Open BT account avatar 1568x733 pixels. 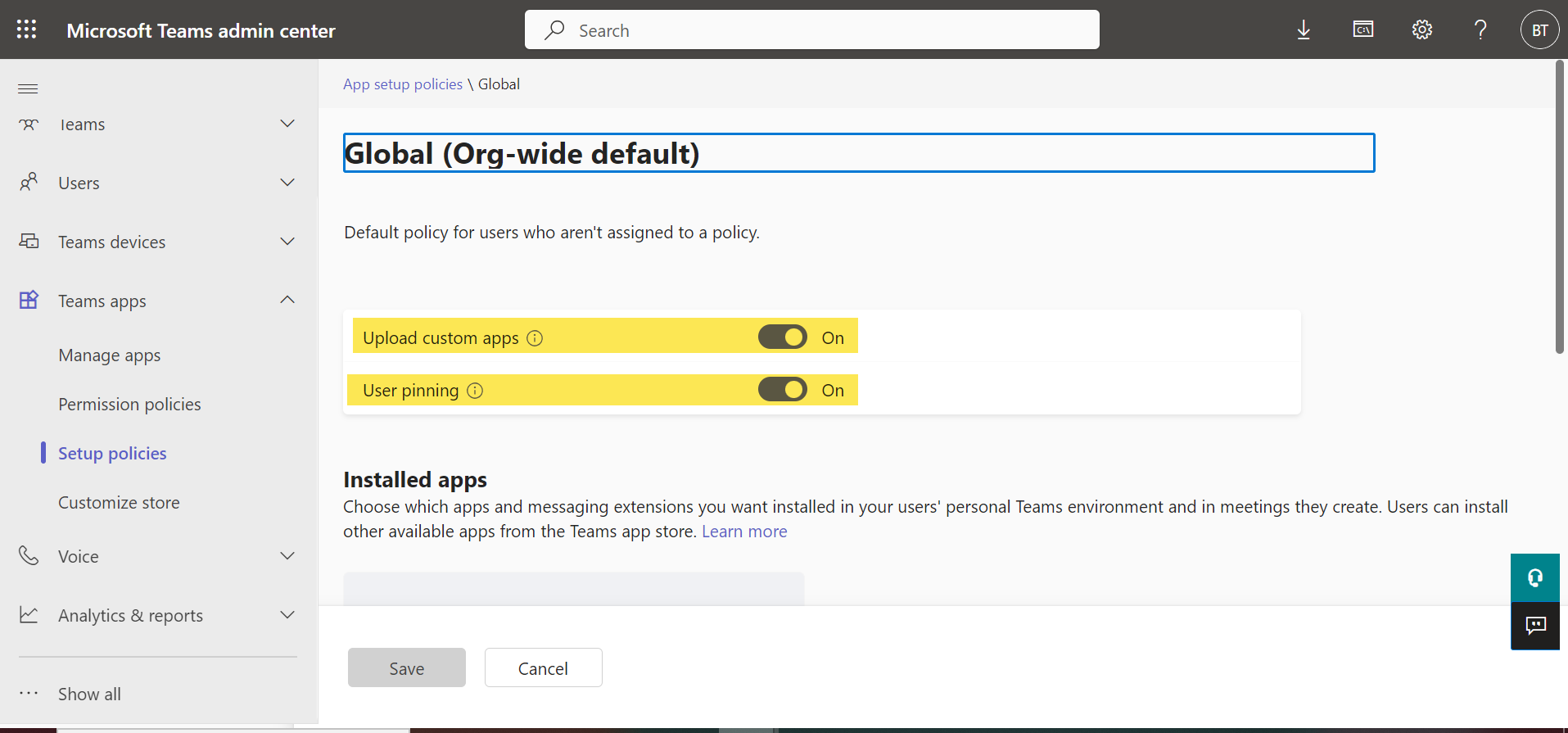coord(1539,29)
